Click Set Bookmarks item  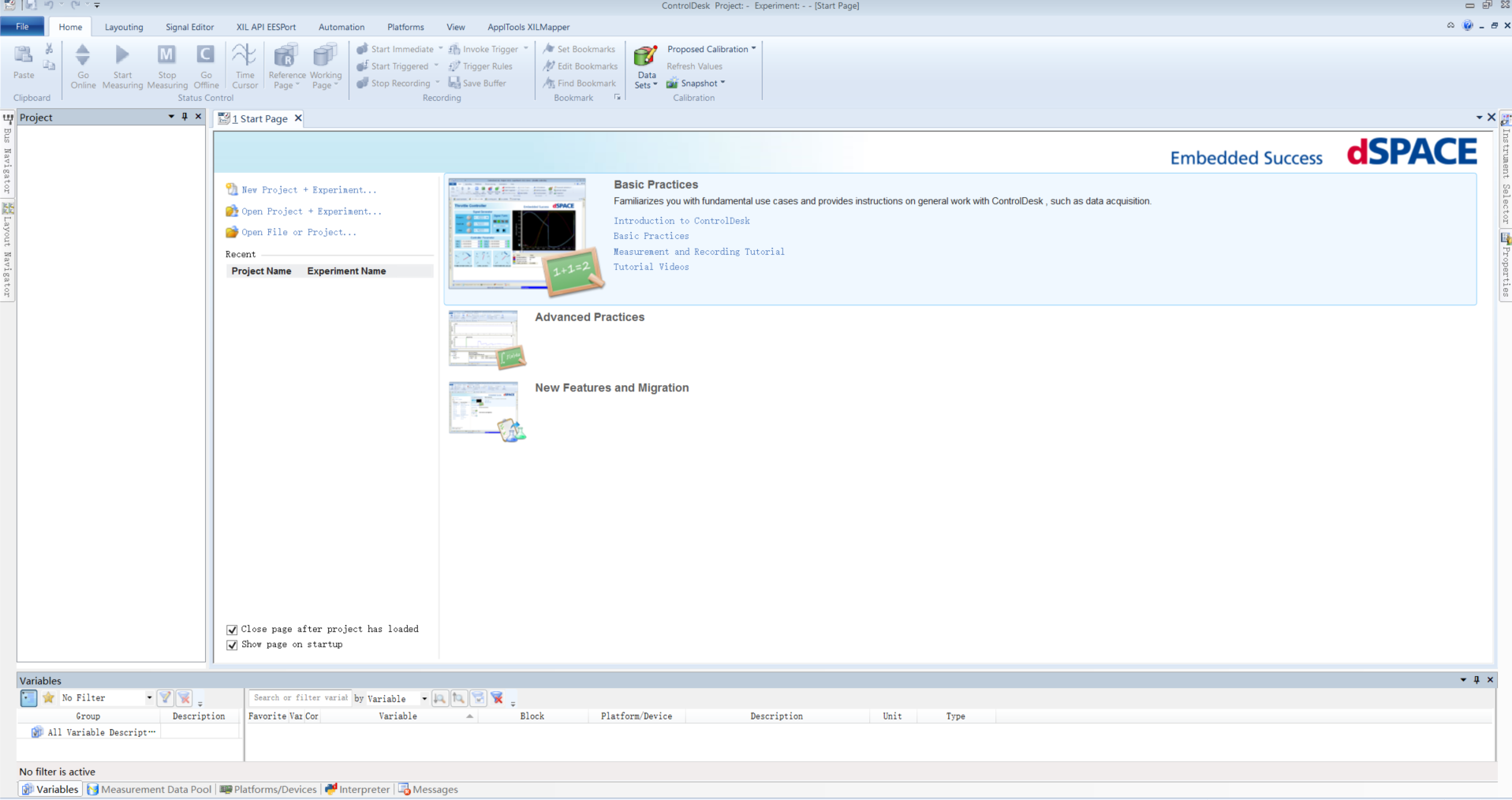tap(579, 49)
